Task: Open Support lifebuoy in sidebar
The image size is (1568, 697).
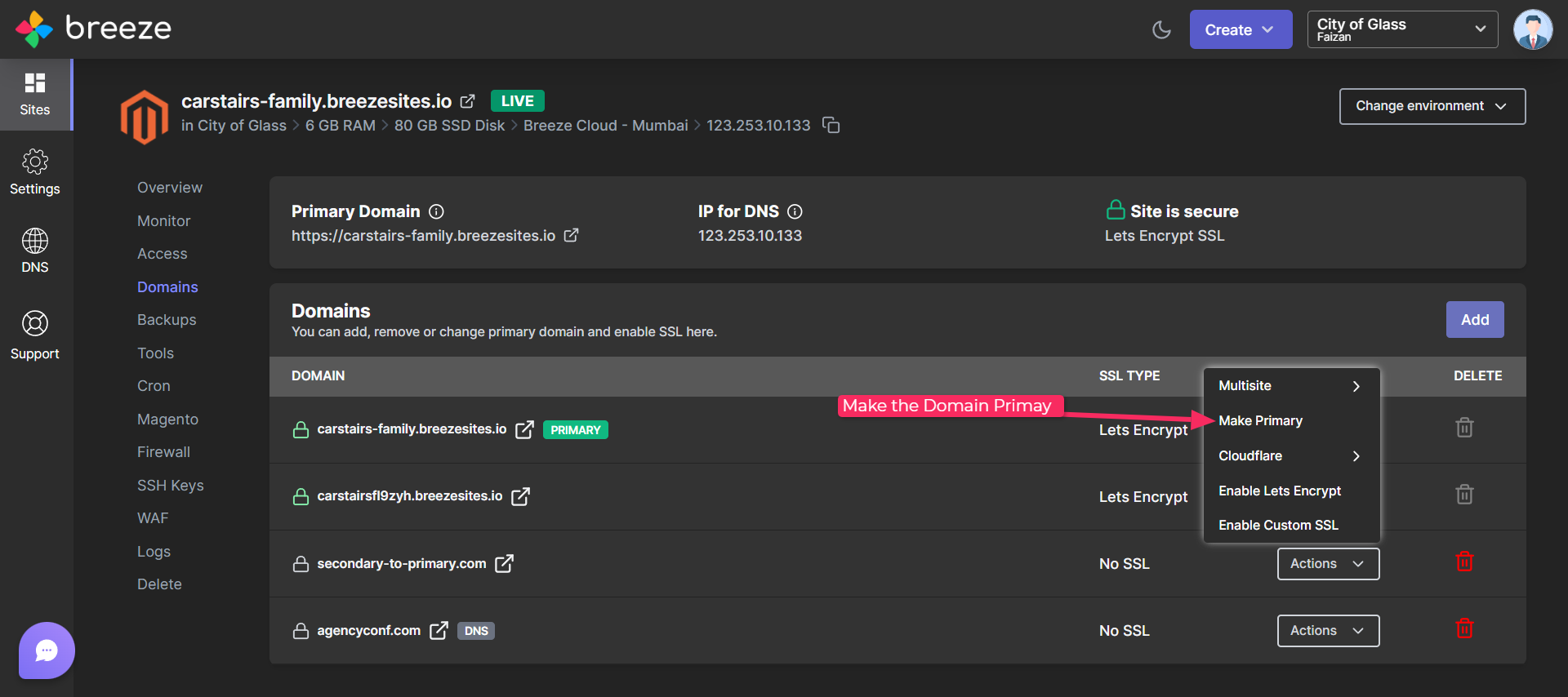Action: coord(35,335)
